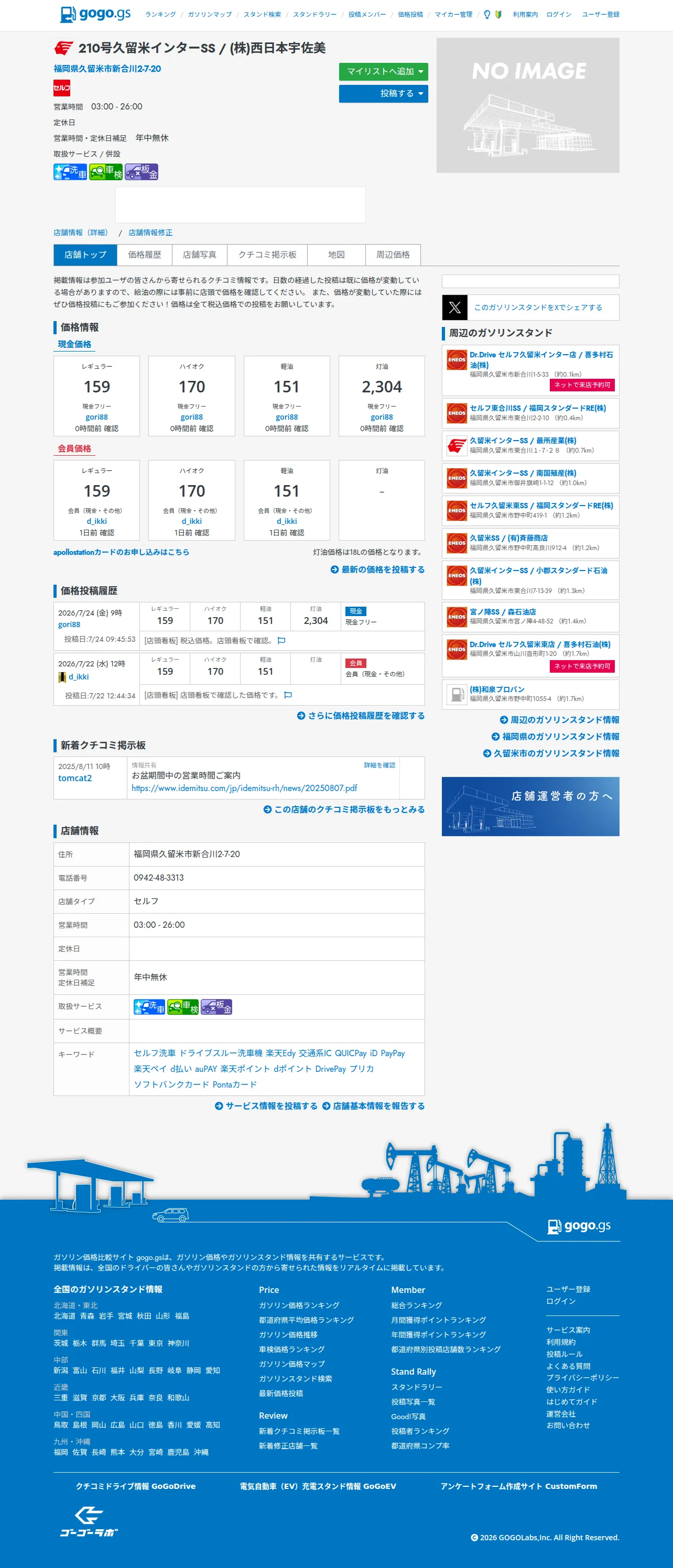View the 周辺価格 tab

click(x=393, y=255)
